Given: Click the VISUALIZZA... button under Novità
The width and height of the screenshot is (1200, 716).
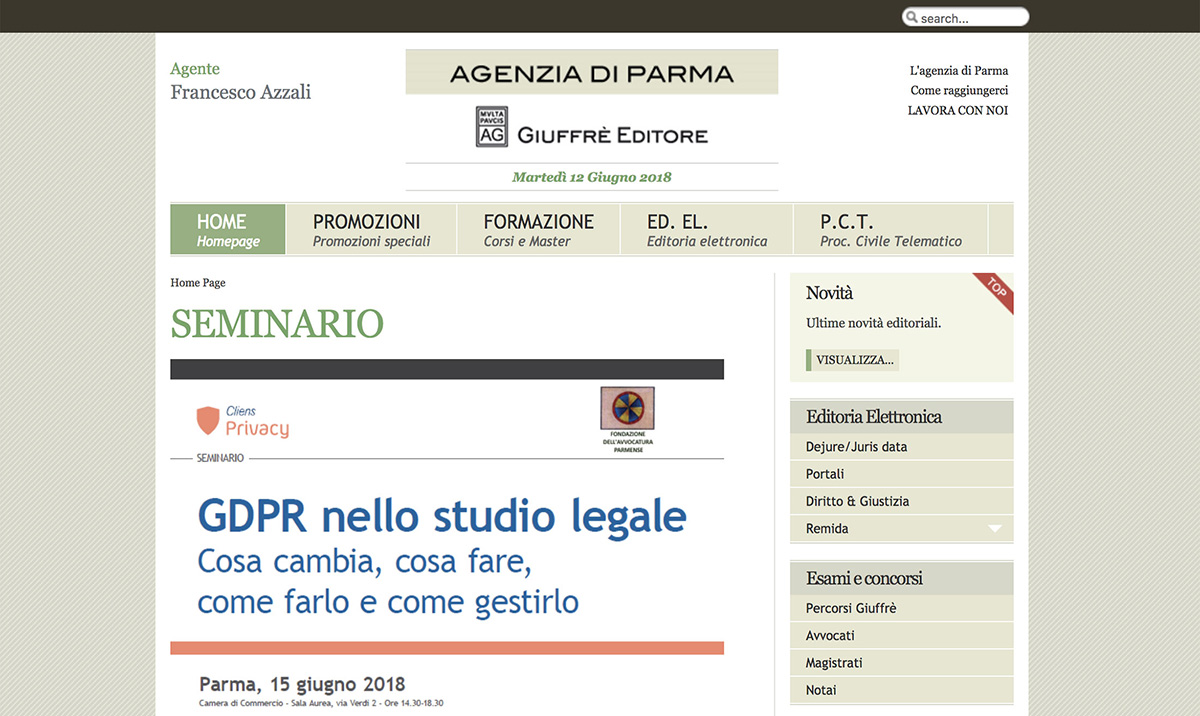Looking at the screenshot, I should pyautogui.click(x=853, y=360).
